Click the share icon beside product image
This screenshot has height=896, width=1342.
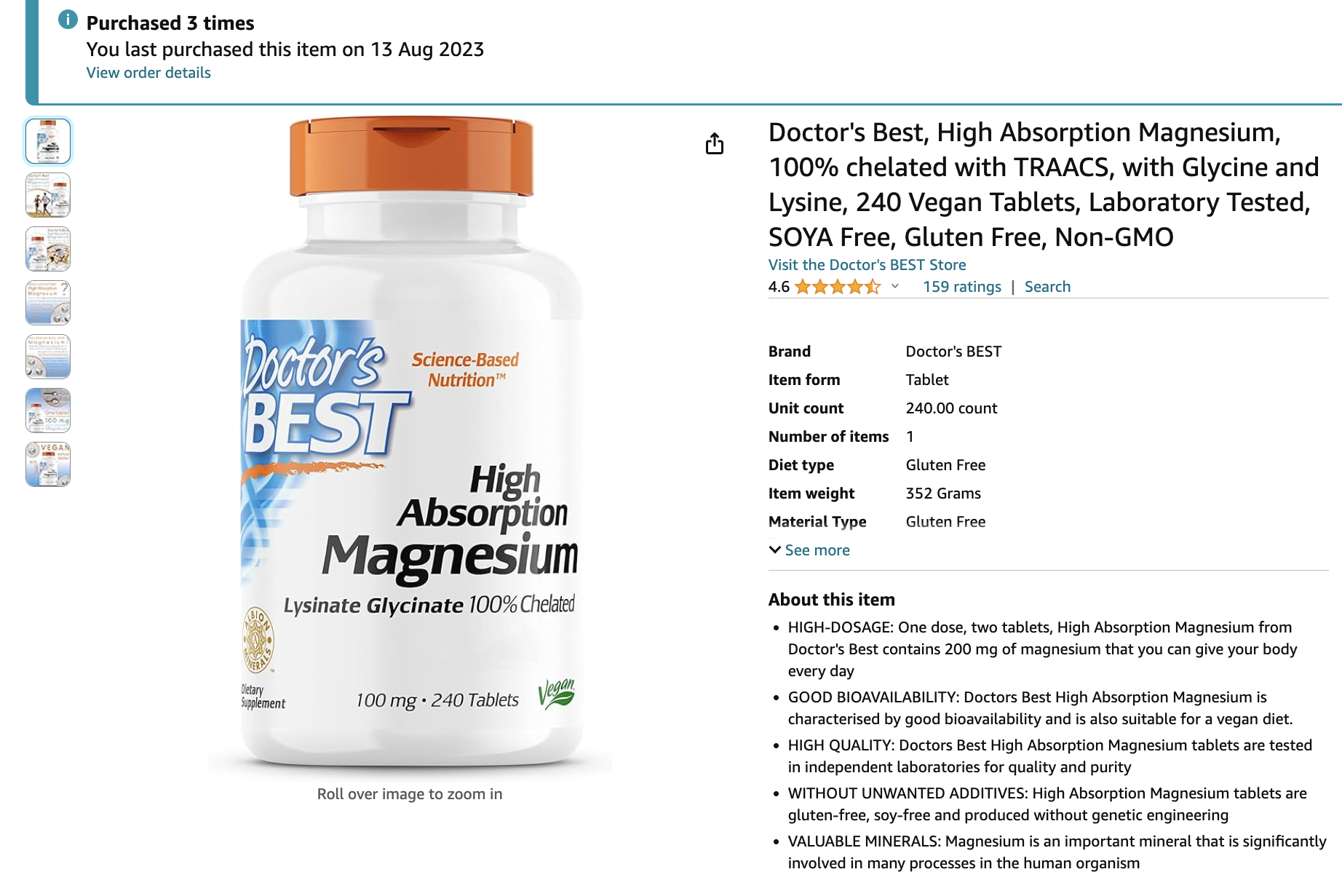pos(715,143)
